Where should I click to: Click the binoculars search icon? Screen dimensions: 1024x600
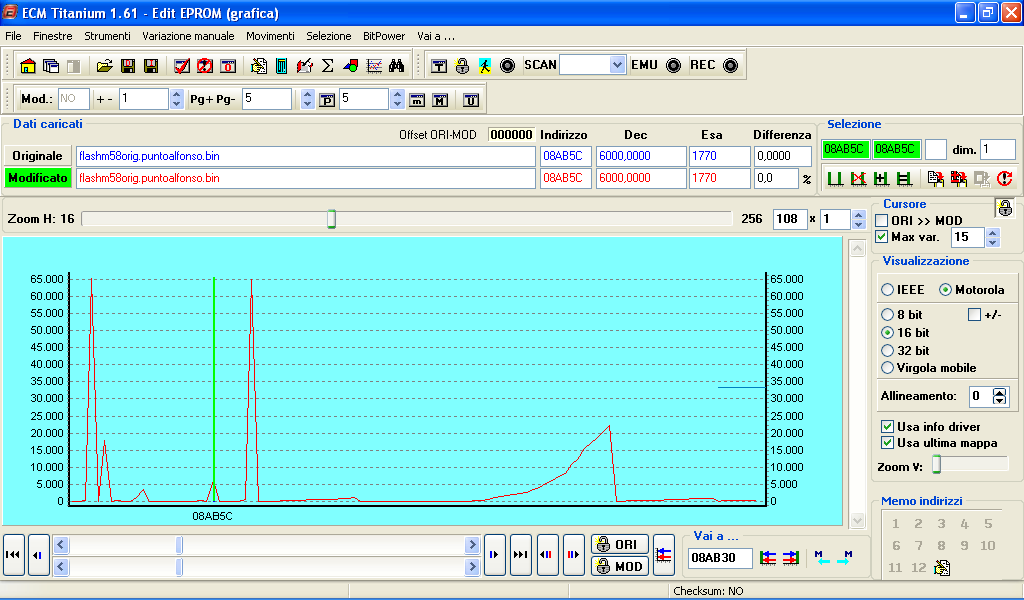(x=396, y=66)
